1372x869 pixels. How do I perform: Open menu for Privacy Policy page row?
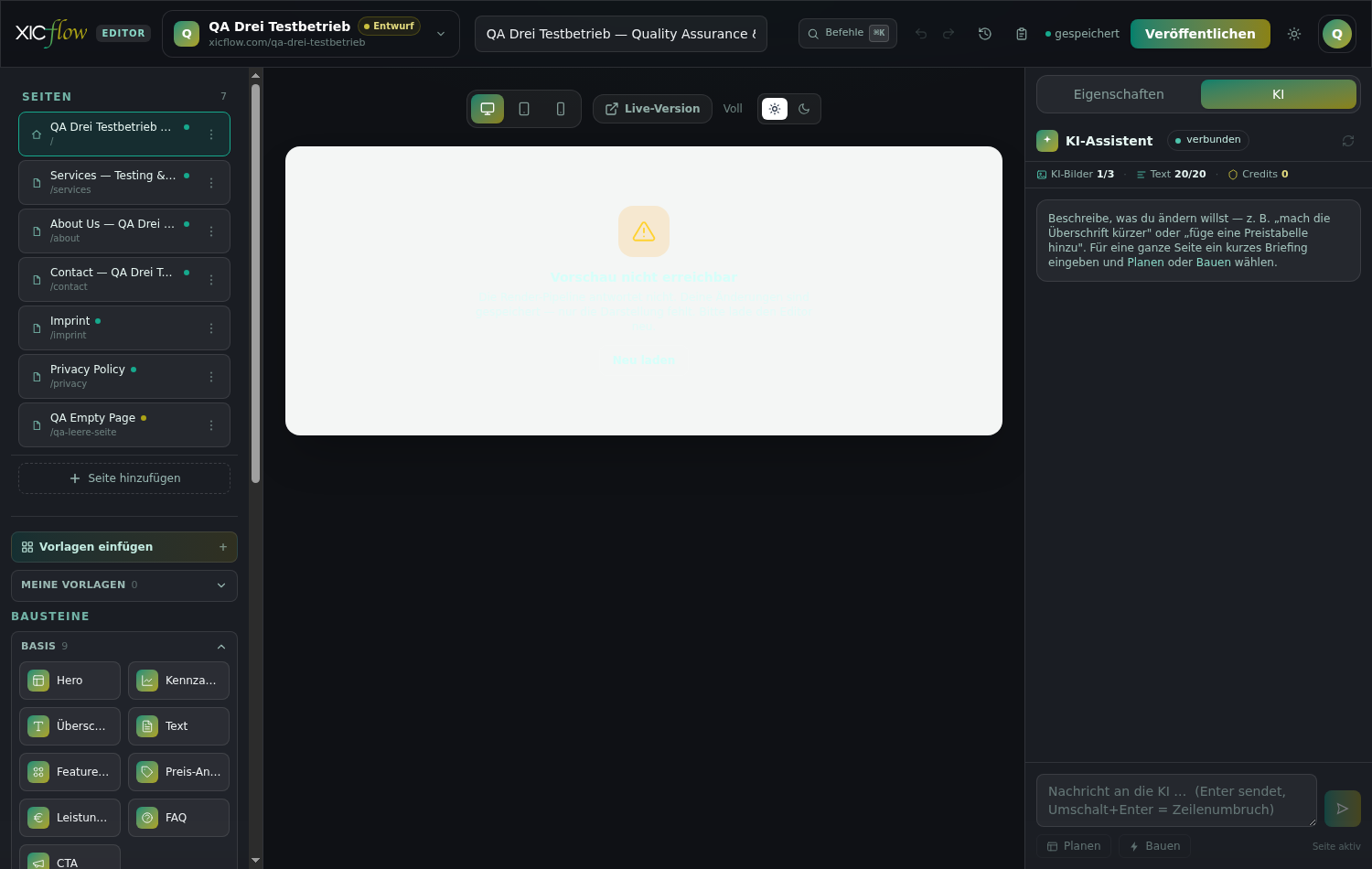(x=211, y=377)
